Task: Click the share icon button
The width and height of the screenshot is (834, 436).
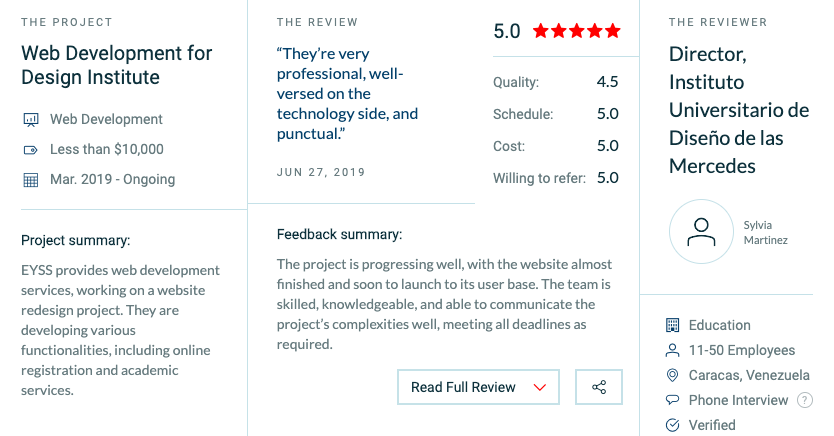Action: [599, 387]
